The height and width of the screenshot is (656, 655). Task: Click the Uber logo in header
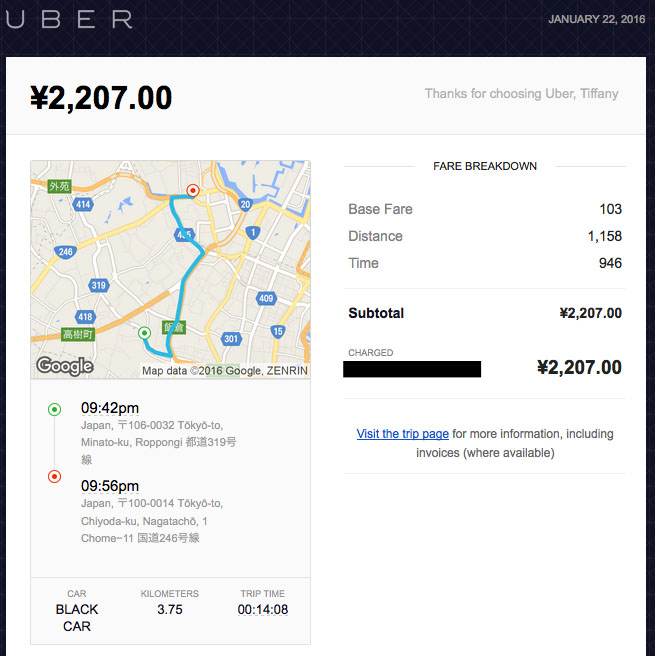[x=69, y=19]
